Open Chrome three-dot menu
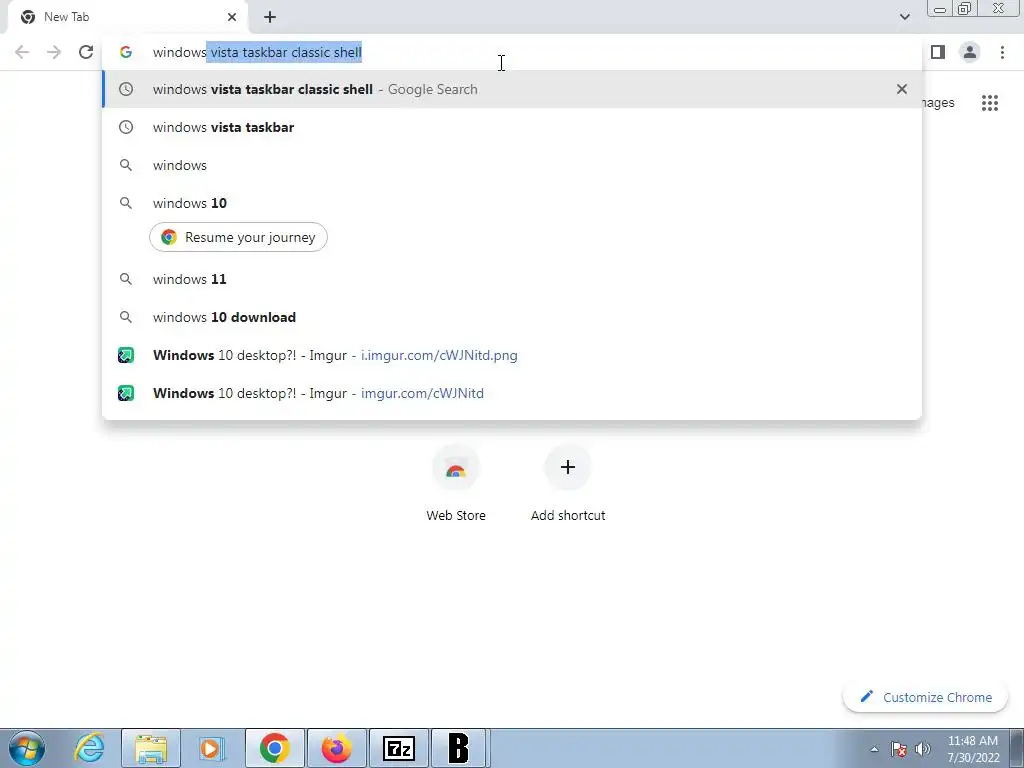The height and width of the screenshot is (768, 1024). [1002, 52]
